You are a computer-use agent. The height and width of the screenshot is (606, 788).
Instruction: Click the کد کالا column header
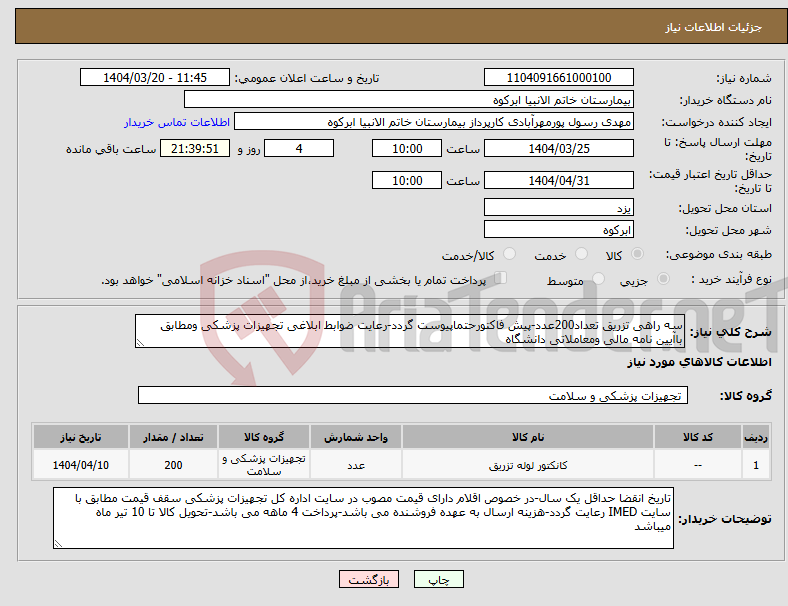coord(698,437)
